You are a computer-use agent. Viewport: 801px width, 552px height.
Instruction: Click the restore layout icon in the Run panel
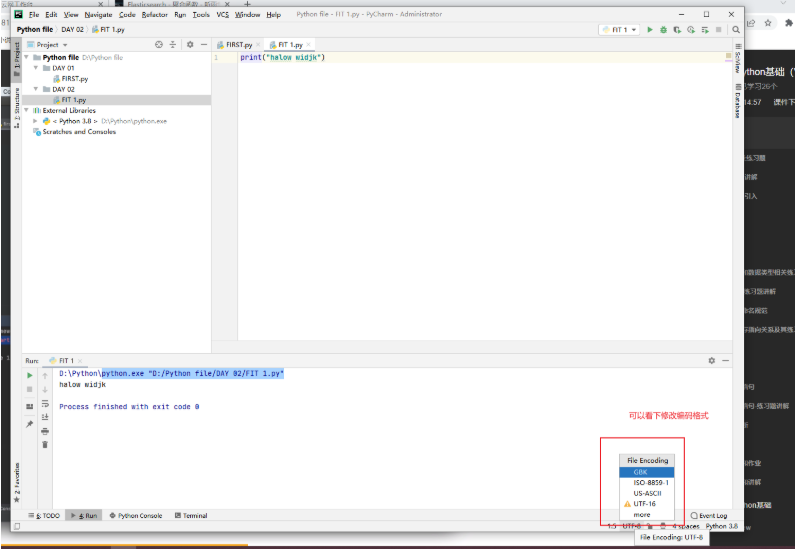[30, 406]
